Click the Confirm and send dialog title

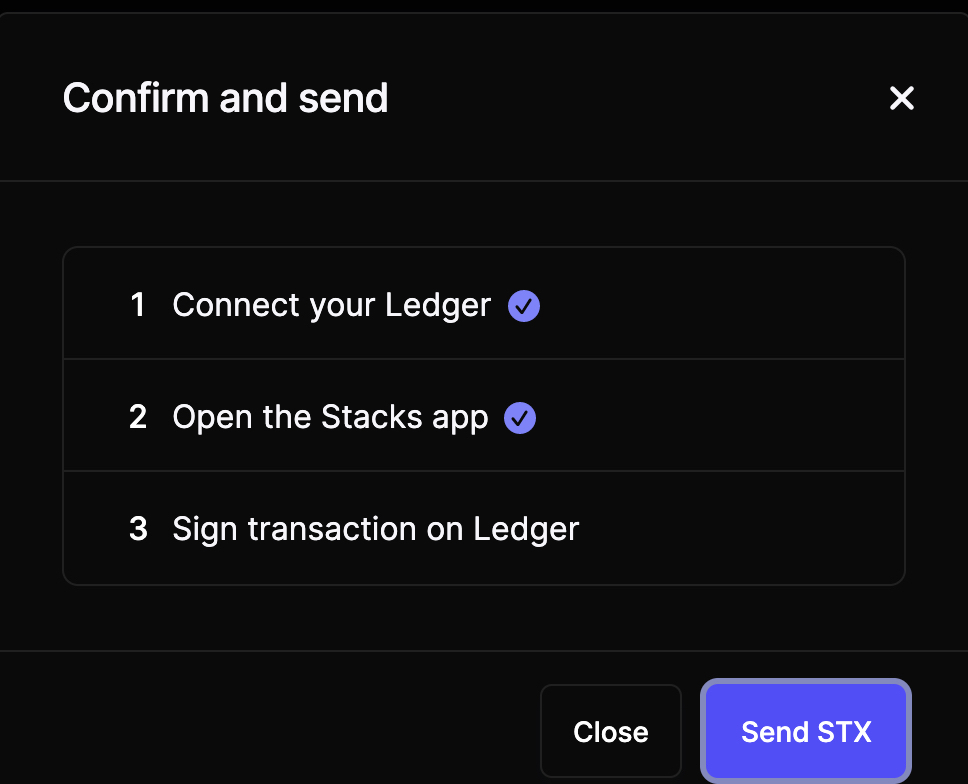[225, 98]
